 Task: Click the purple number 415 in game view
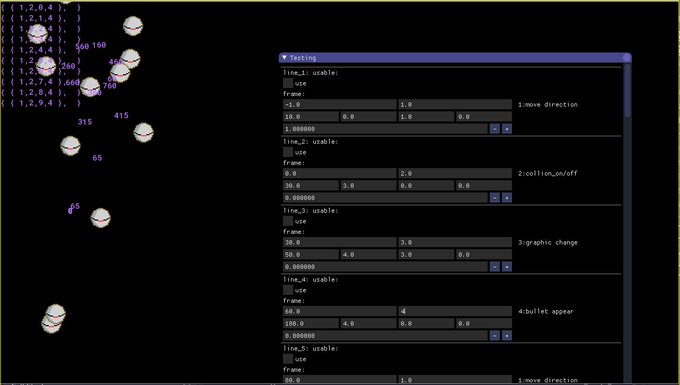coord(121,115)
